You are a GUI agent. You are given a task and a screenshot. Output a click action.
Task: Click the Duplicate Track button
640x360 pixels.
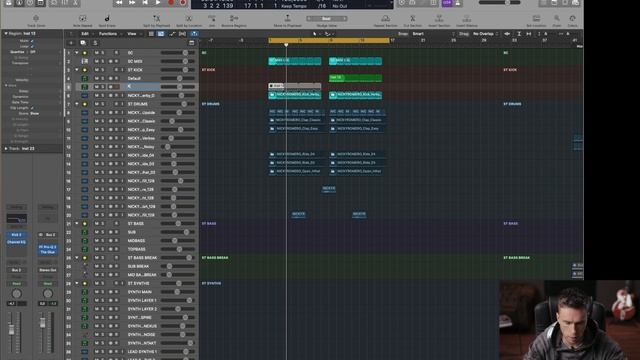click(x=83, y=43)
